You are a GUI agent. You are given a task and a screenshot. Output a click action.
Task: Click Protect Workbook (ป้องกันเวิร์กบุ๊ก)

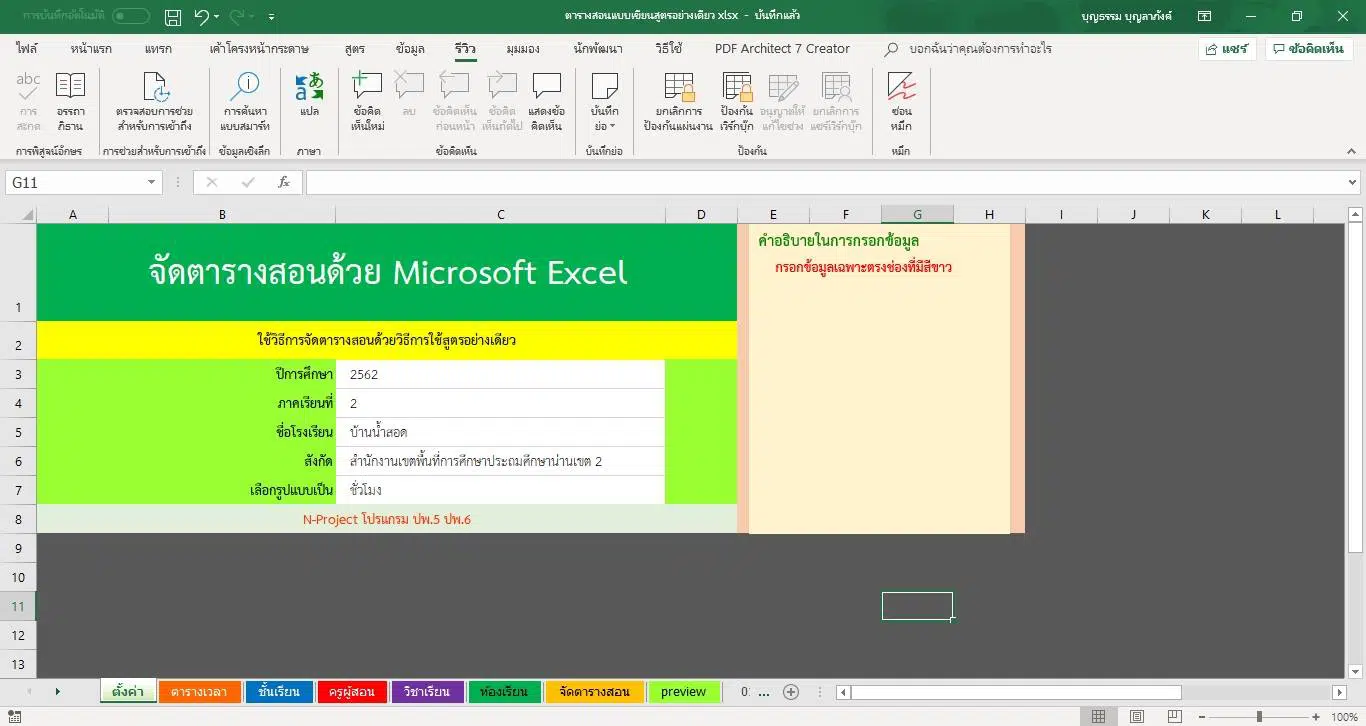737,102
